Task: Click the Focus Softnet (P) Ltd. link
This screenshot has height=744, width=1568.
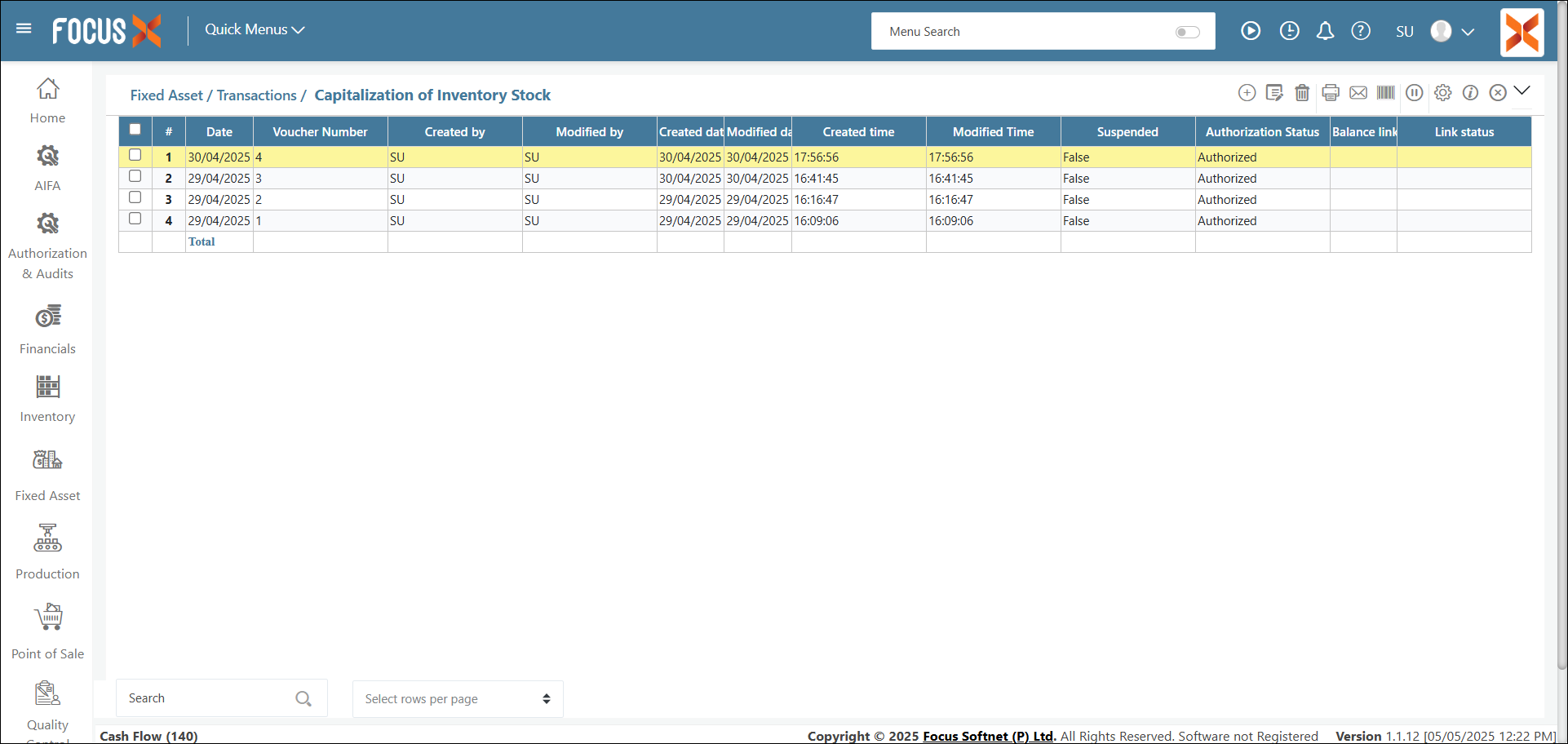Action: coord(988,736)
